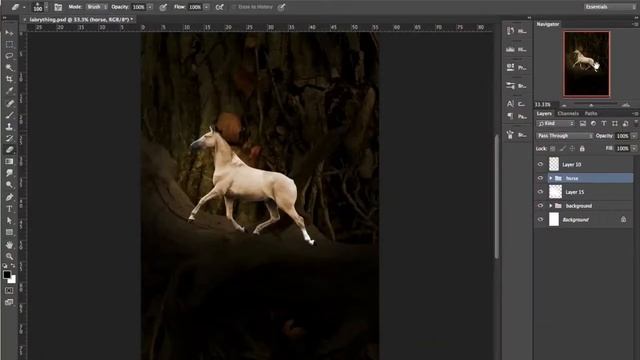Hide Layer 10 visibility eye
The width and height of the screenshot is (640, 360).
pyautogui.click(x=540, y=164)
